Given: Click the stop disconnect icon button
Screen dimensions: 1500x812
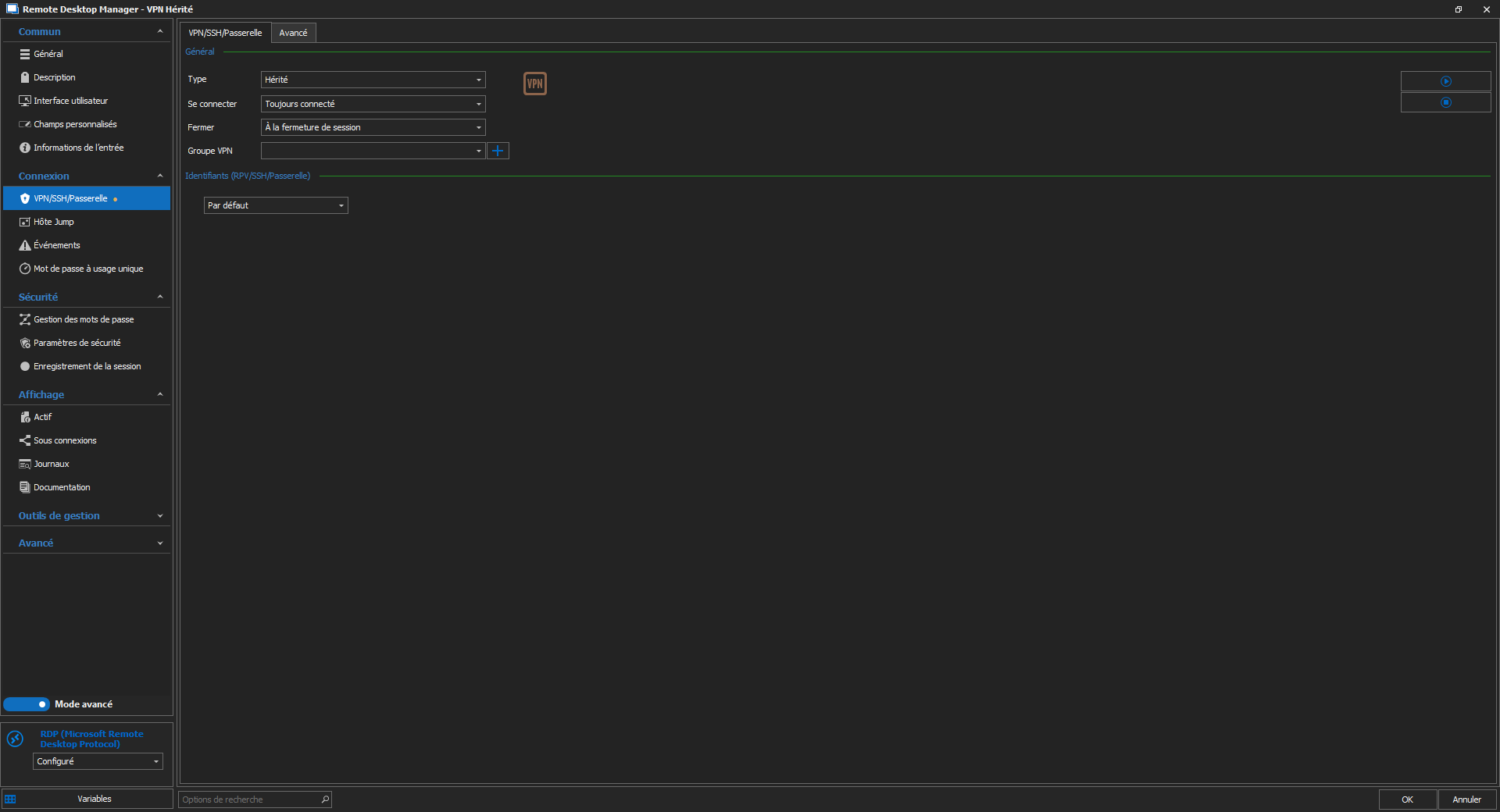Looking at the screenshot, I should tap(1445, 102).
